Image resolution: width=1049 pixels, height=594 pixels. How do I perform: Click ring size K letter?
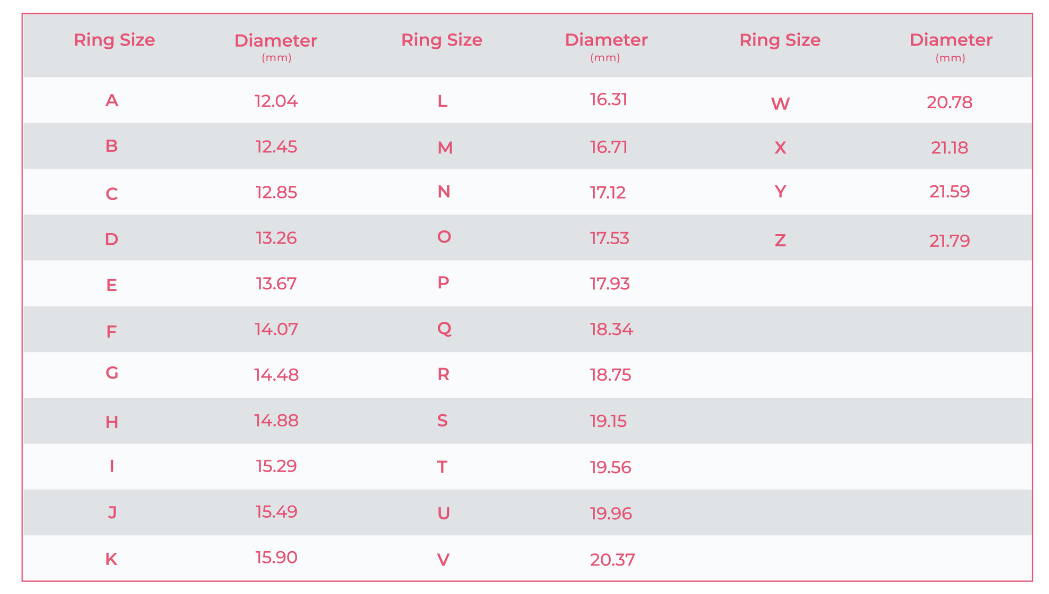[111, 559]
